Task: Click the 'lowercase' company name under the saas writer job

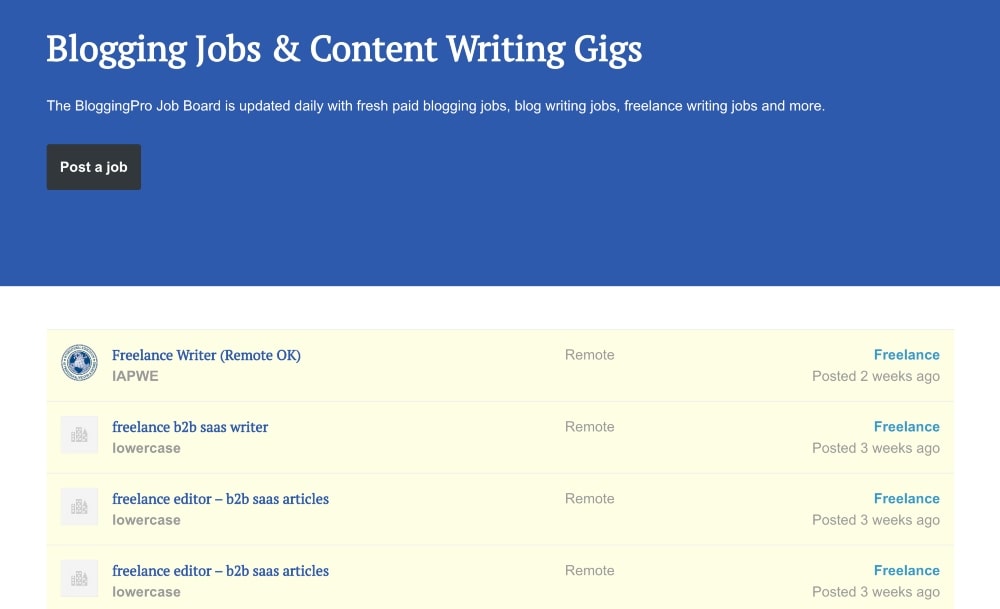Action: 146,448
